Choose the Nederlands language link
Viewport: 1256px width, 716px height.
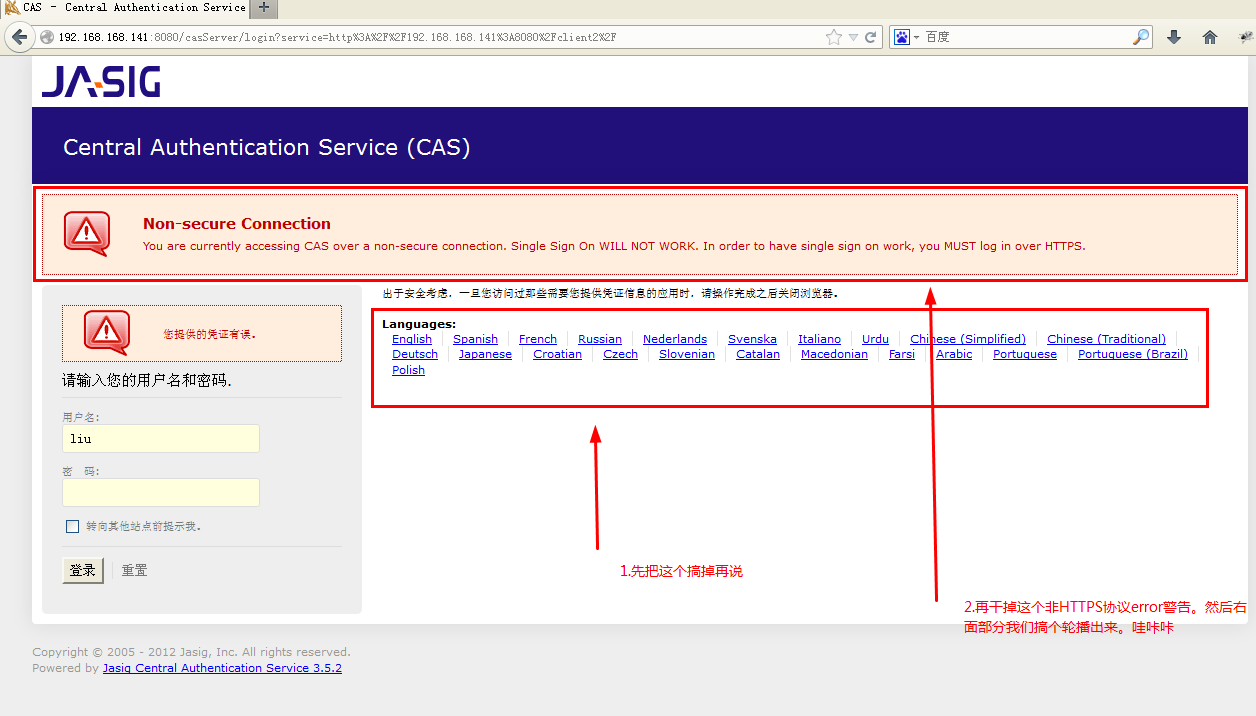(675, 339)
